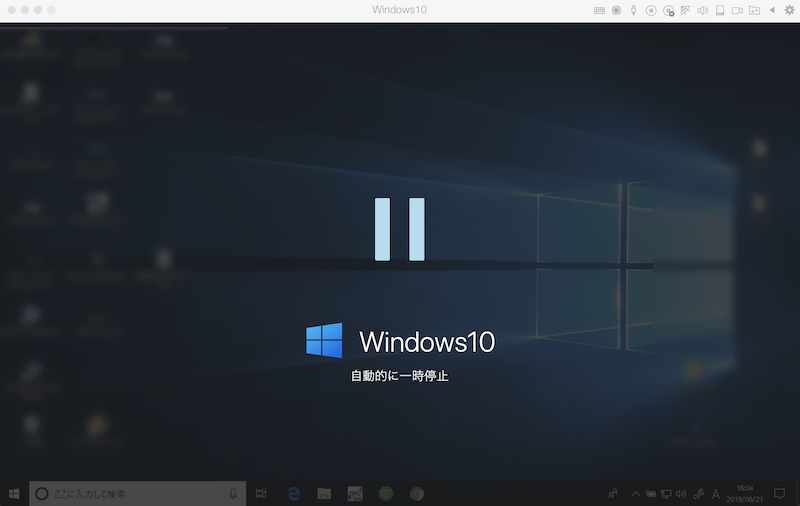
Task: Click the CPU chip icon in title bar
Action: pyautogui.click(x=616, y=10)
